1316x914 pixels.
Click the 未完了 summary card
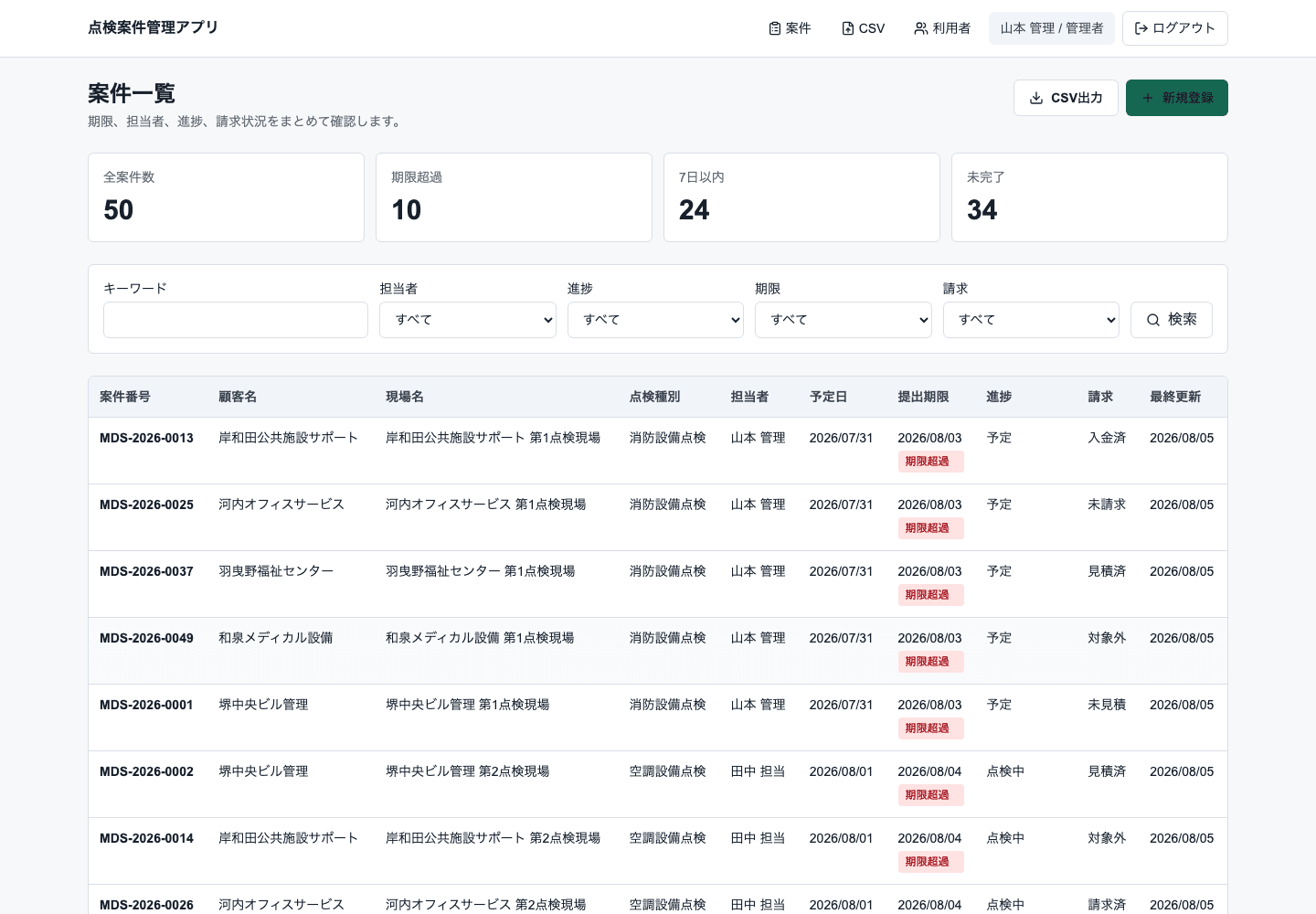1089,197
